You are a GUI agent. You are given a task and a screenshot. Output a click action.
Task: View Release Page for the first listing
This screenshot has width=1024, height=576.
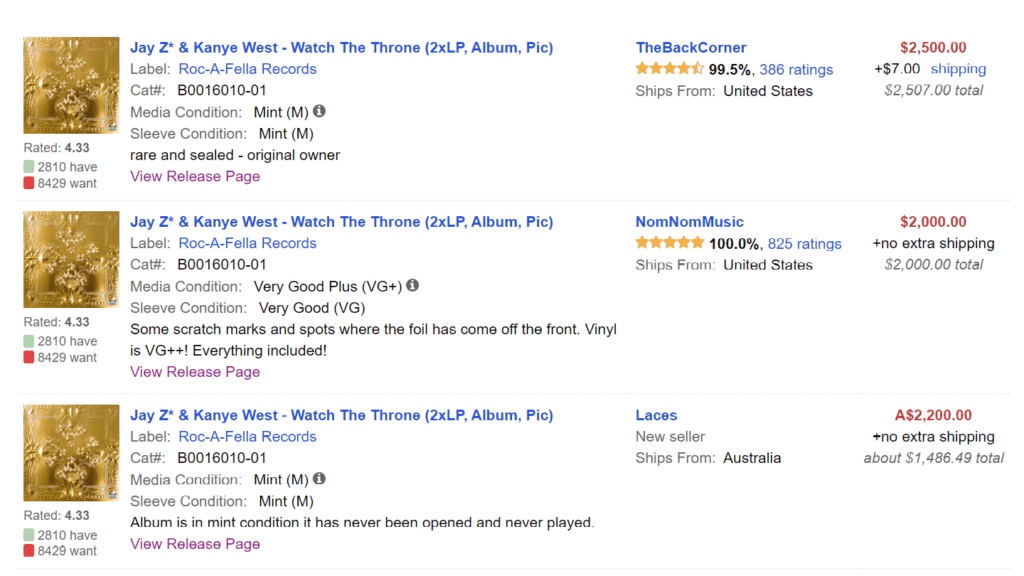click(194, 176)
